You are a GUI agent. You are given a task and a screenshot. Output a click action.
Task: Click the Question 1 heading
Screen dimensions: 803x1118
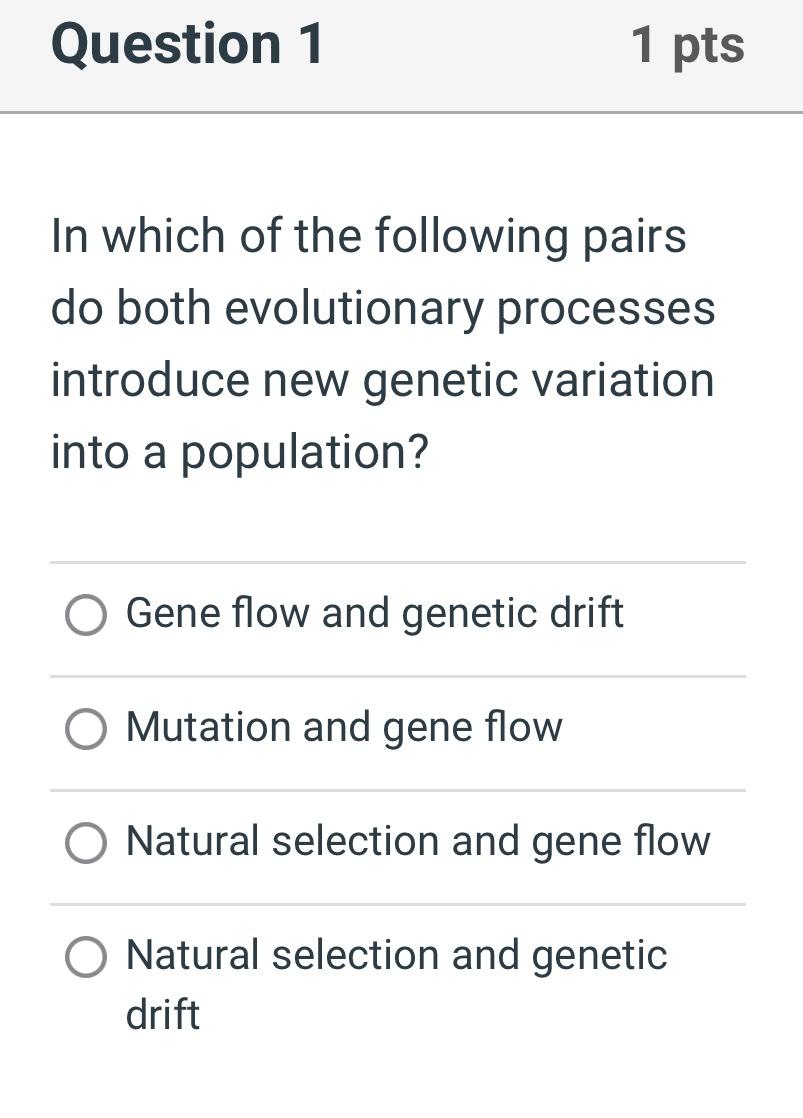pyautogui.click(x=186, y=44)
